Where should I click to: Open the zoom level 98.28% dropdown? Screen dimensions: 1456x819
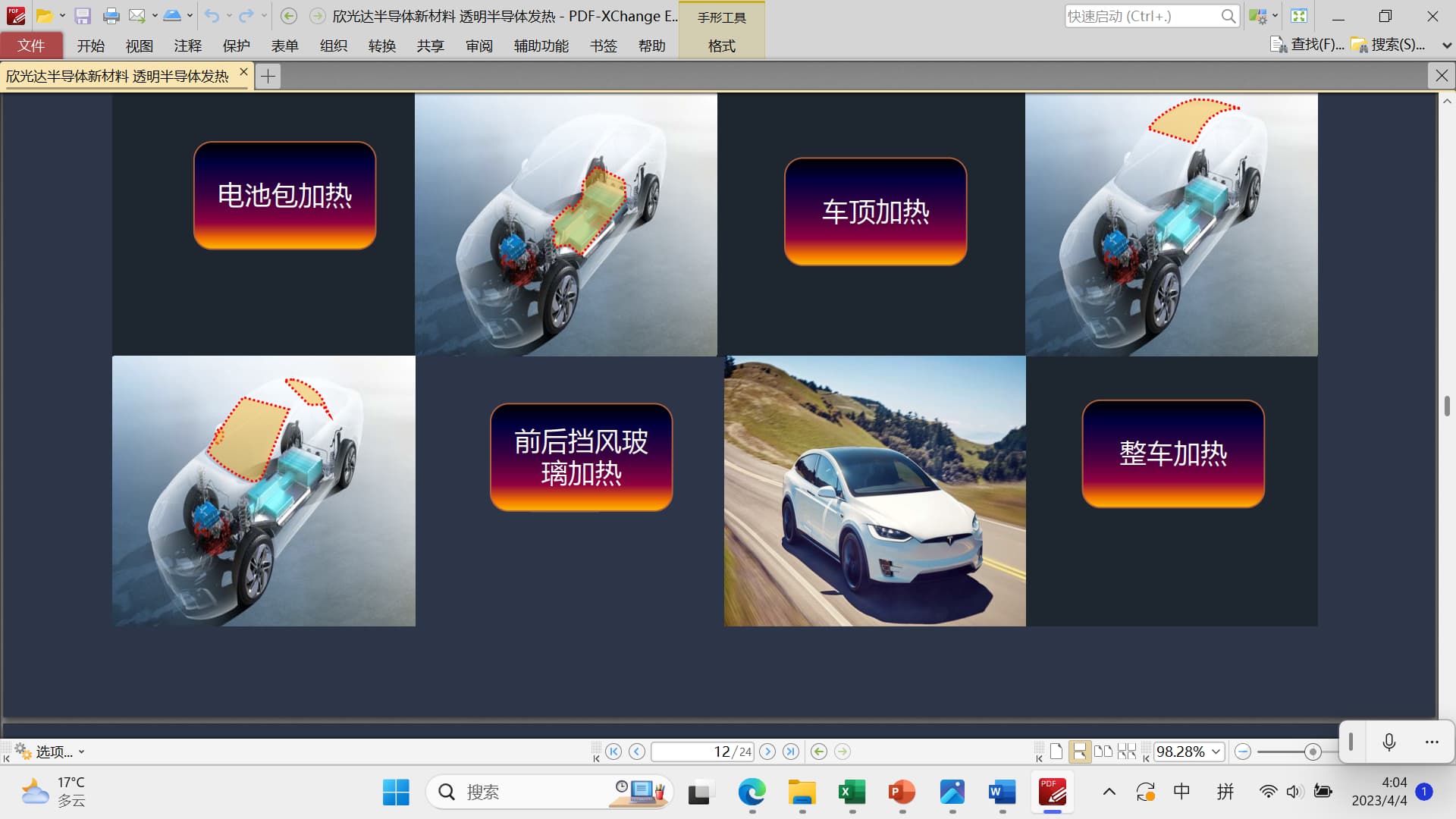point(1216,752)
